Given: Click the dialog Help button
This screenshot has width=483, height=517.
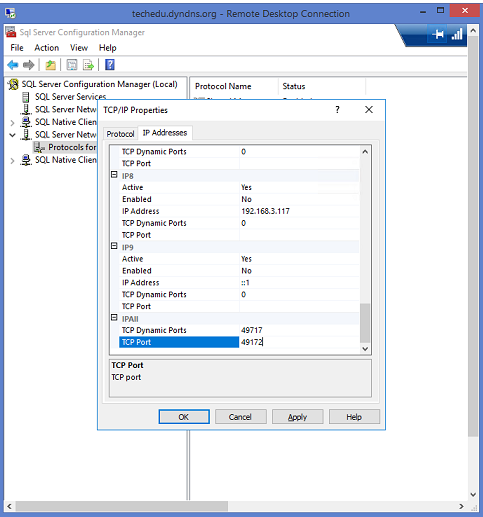Looking at the screenshot, I should 354,417.
